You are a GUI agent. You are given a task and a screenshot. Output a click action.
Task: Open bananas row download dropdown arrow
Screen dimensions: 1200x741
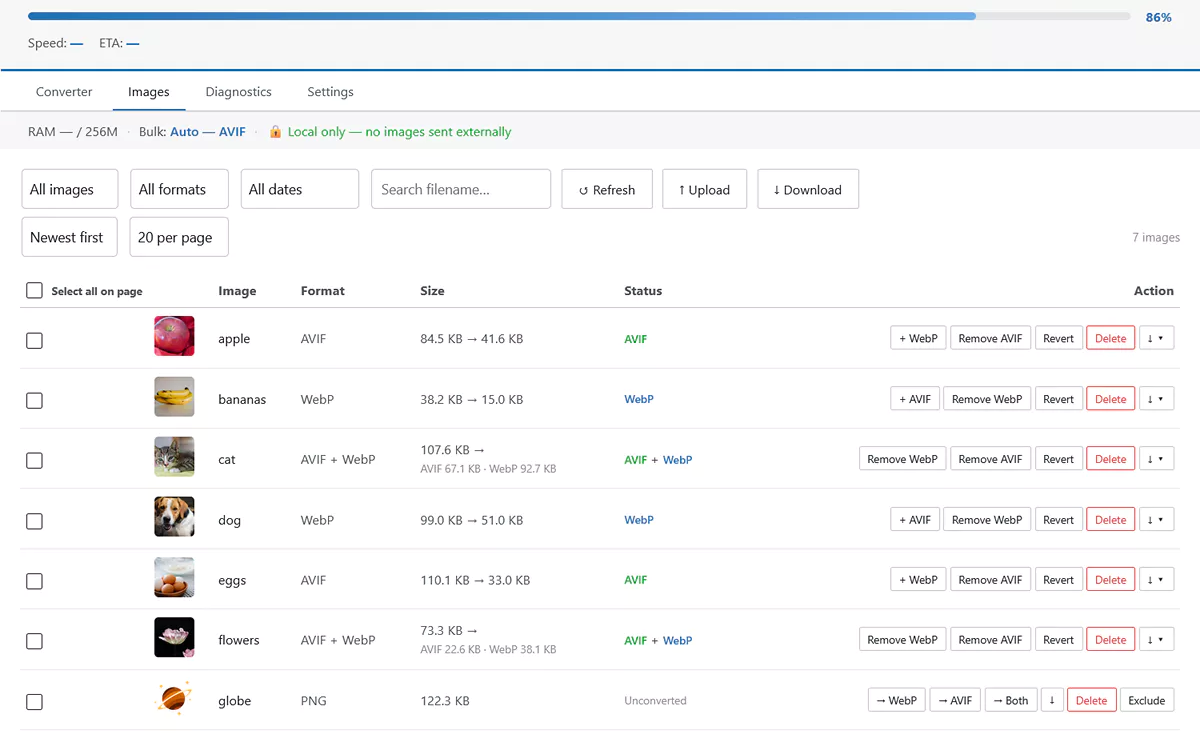[1156, 399]
